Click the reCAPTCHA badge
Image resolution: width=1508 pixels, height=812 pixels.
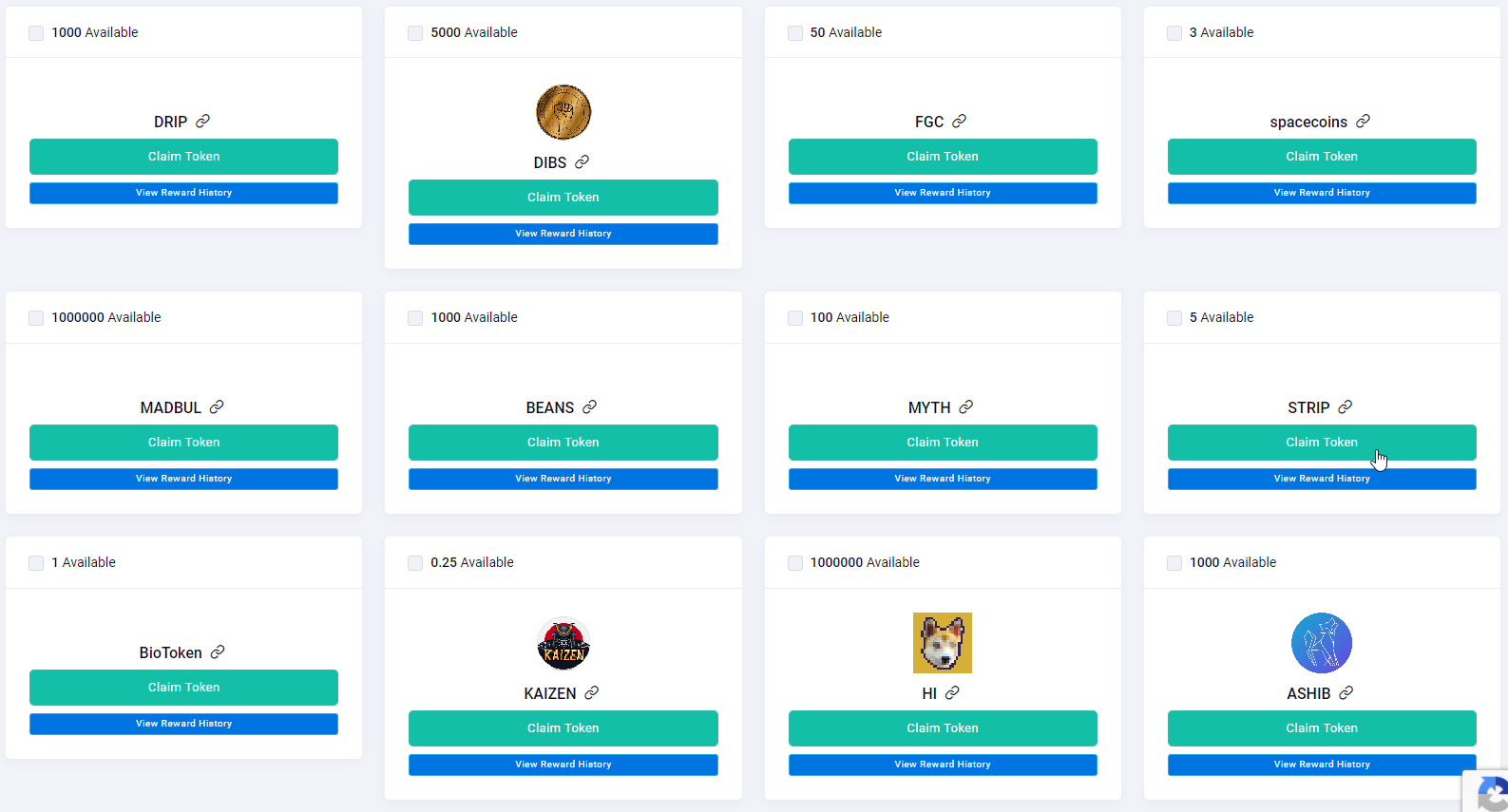point(1487,791)
